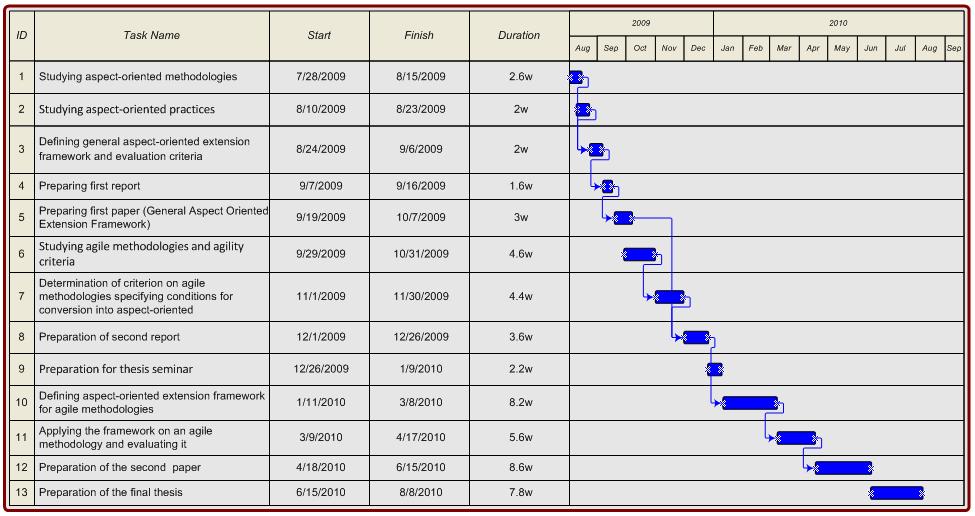975x516 pixels.
Task: Select "Studying aspect-oriented practices" task name
Action: coord(127,109)
